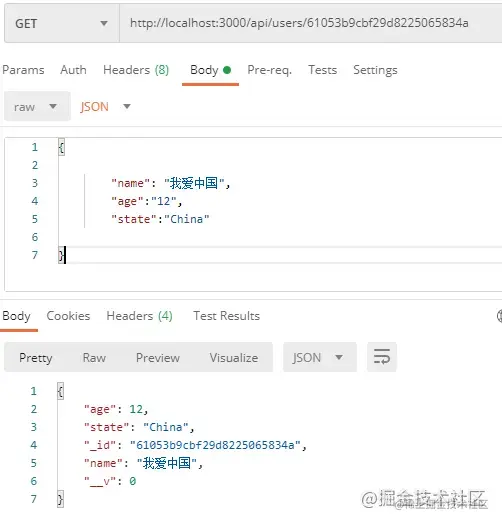The width and height of the screenshot is (502, 524).
Task: Click the "_id" value in response
Action: point(215,445)
